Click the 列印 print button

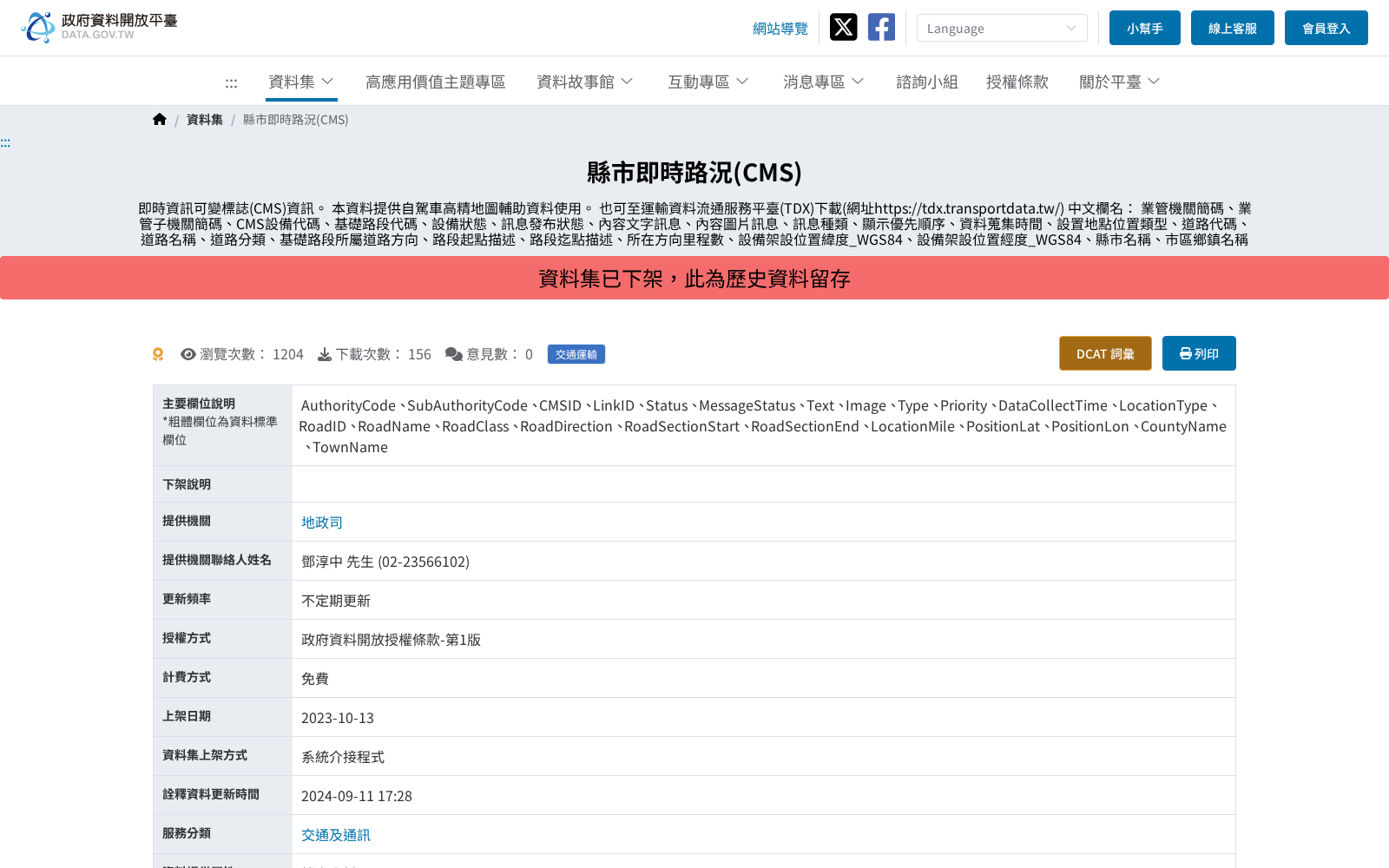(x=1199, y=353)
